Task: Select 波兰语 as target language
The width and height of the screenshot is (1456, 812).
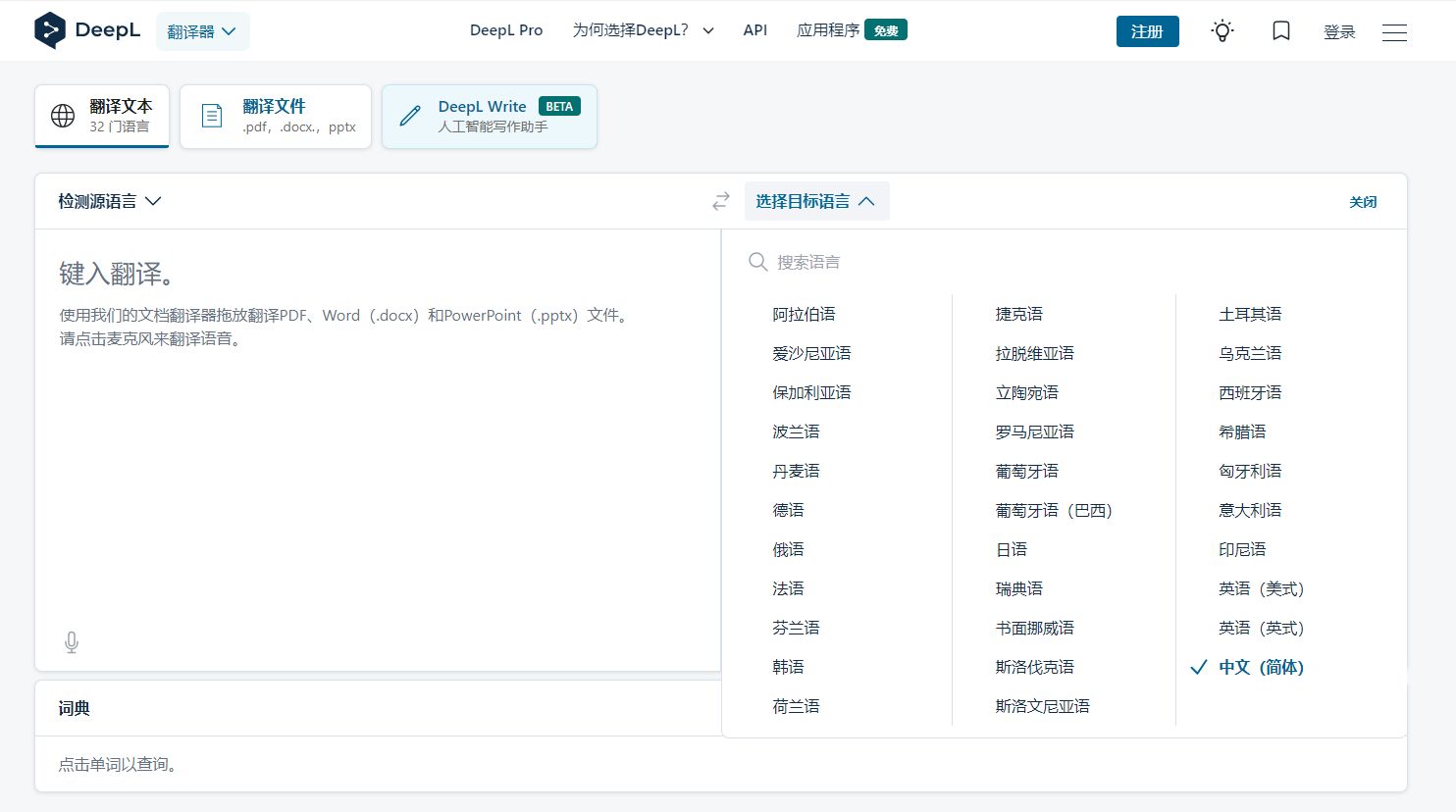Action: [796, 431]
